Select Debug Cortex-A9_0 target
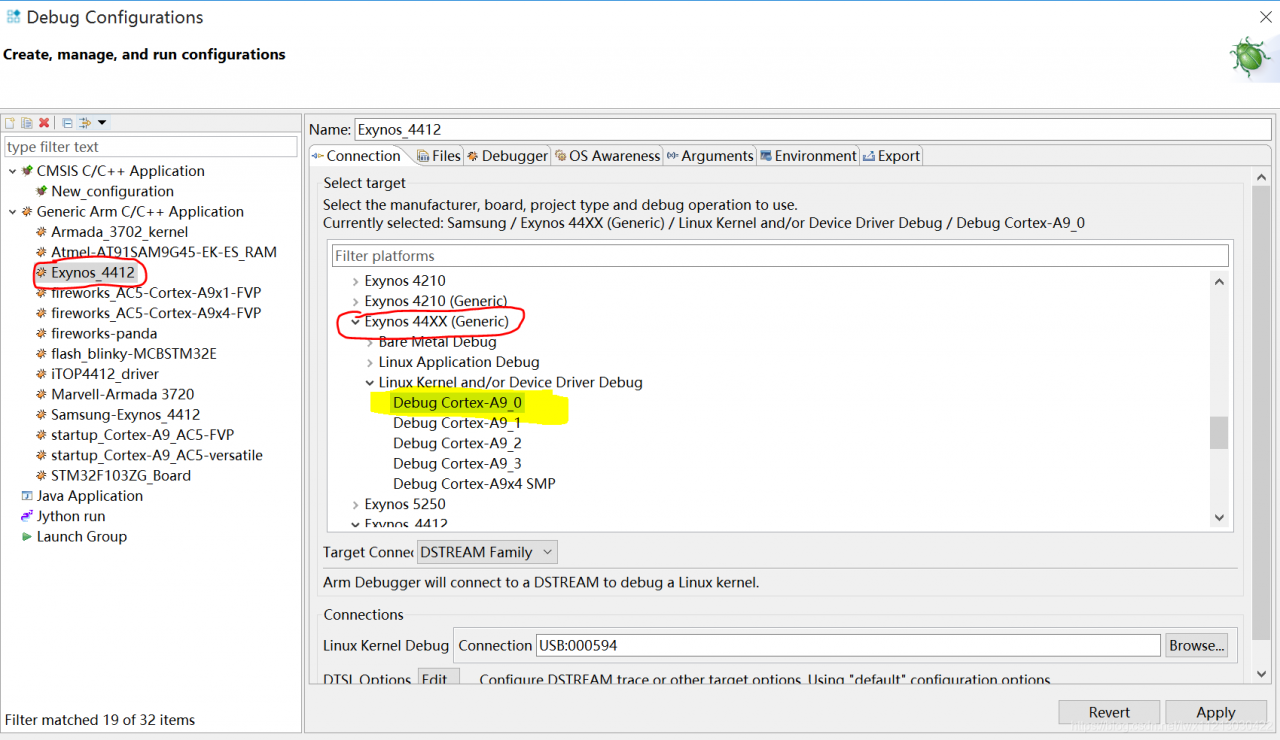Screen dimensions: 1280x740 (457, 403)
